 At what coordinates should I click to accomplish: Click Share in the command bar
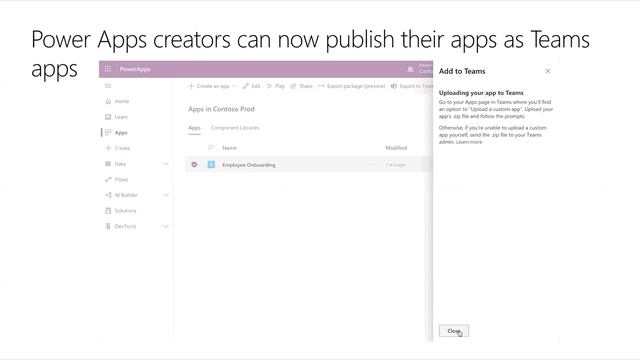coord(301,86)
